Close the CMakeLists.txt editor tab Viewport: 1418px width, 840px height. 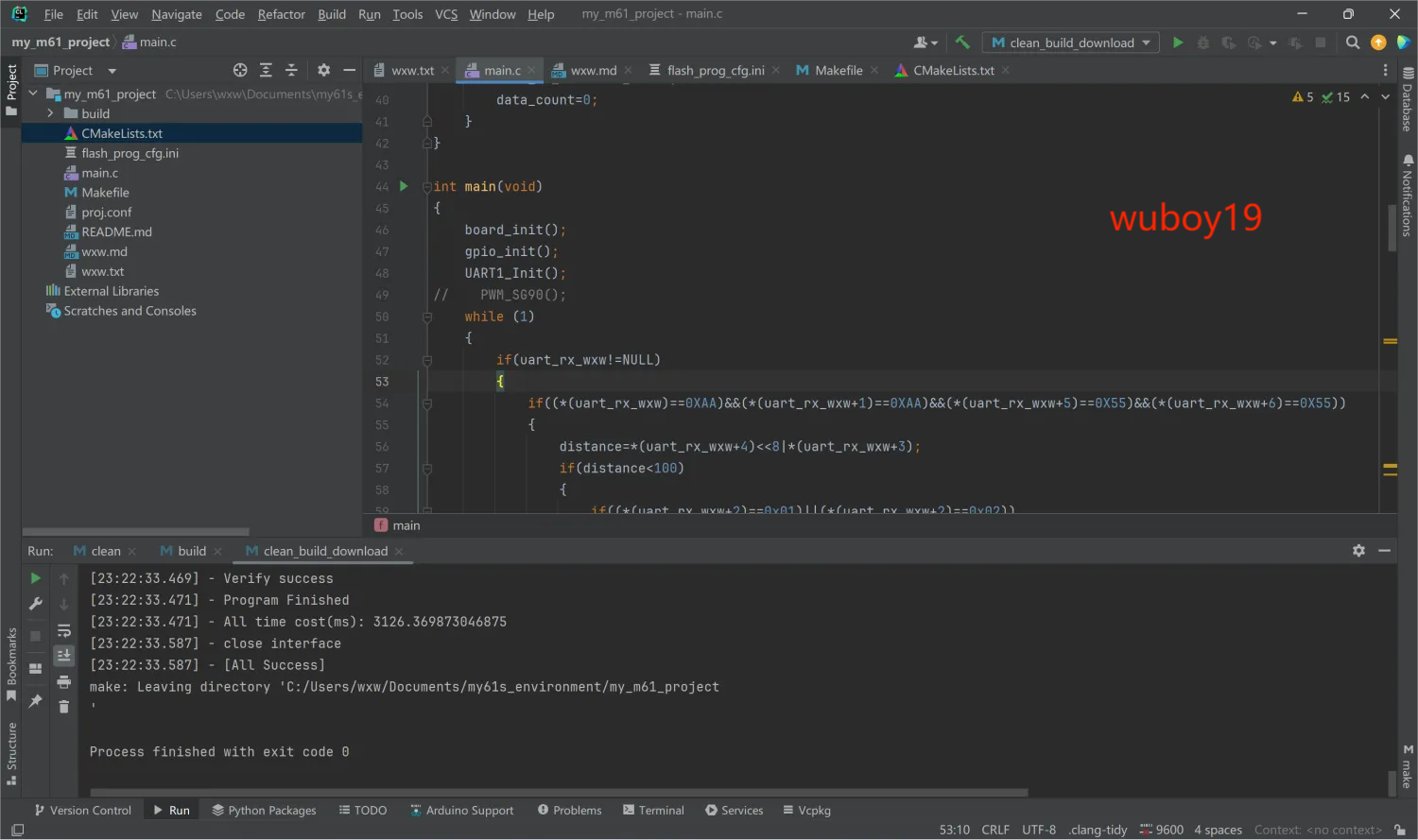click(x=1006, y=71)
